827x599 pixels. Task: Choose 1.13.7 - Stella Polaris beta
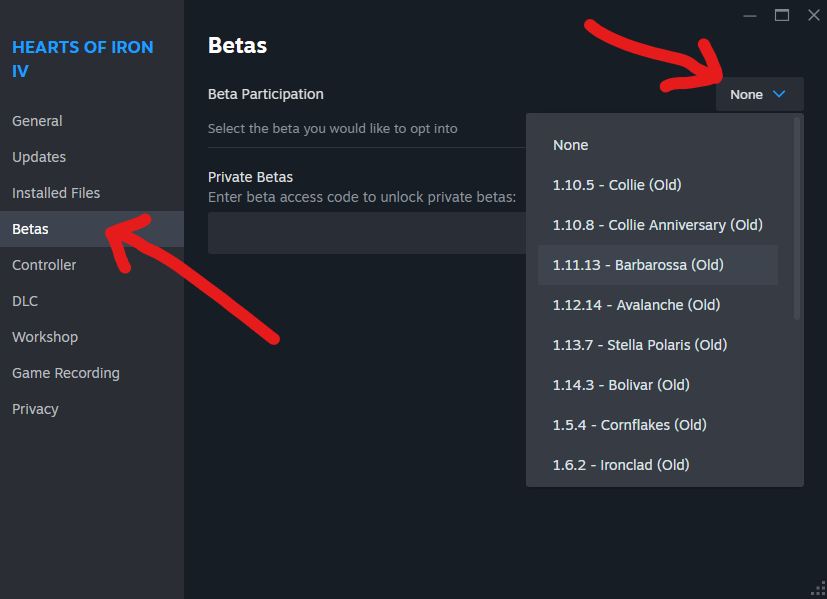639,345
